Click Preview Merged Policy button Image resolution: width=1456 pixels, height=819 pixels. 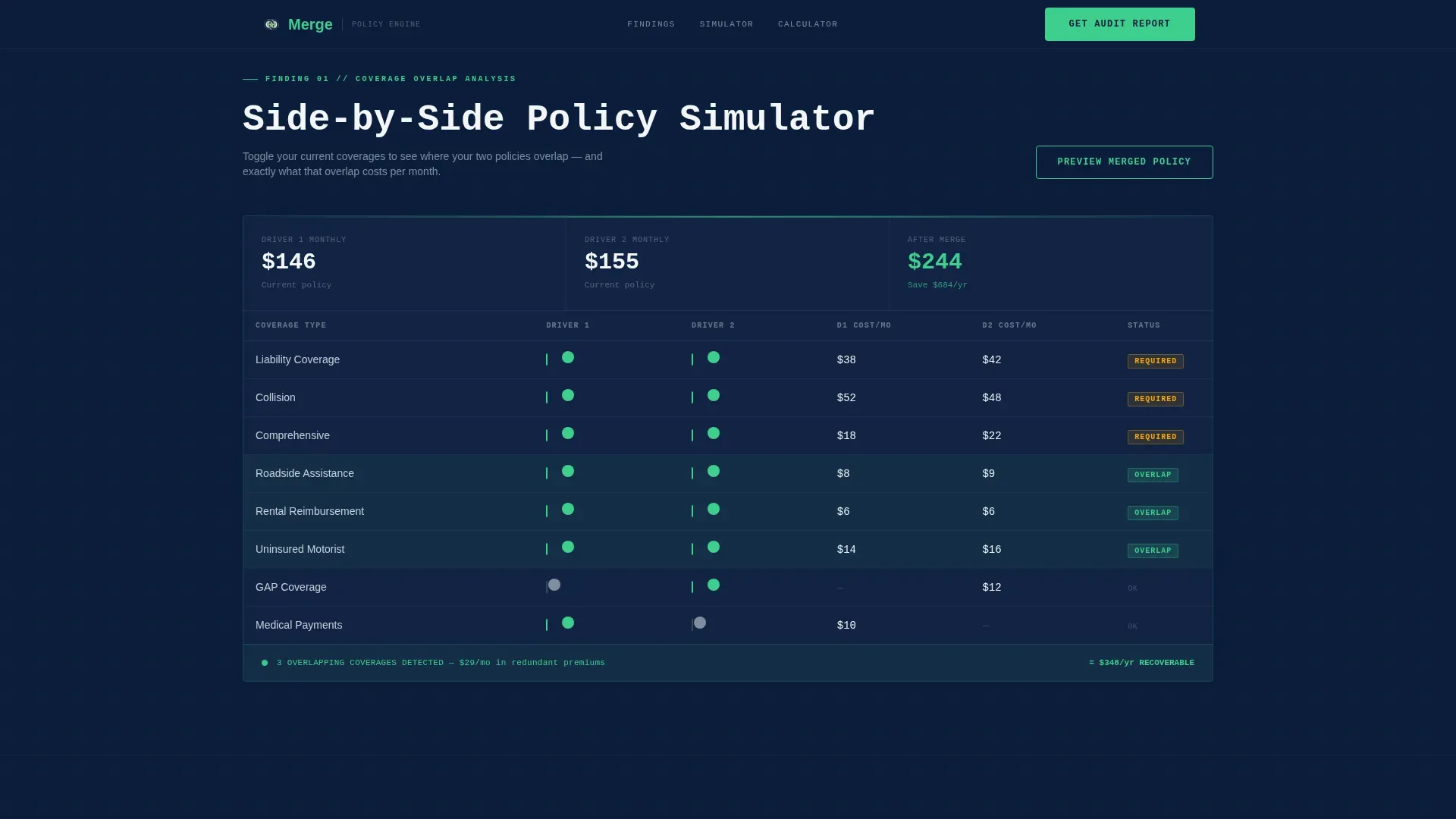1124,162
